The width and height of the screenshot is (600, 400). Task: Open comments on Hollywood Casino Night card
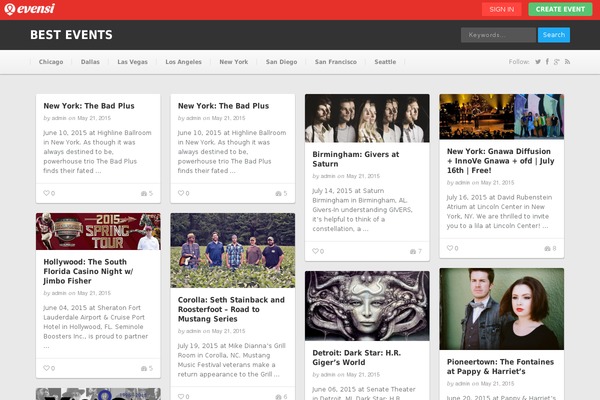(x=147, y=368)
